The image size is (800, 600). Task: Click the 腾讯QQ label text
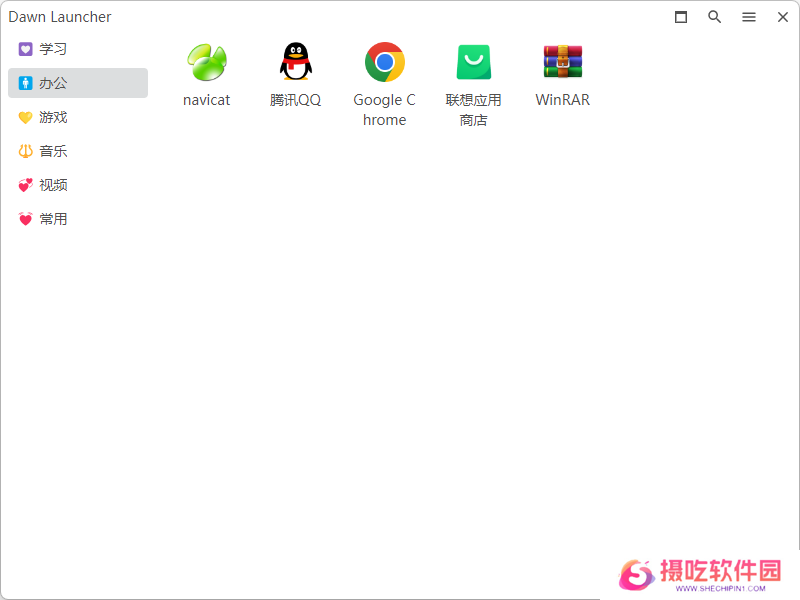coord(295,100)
